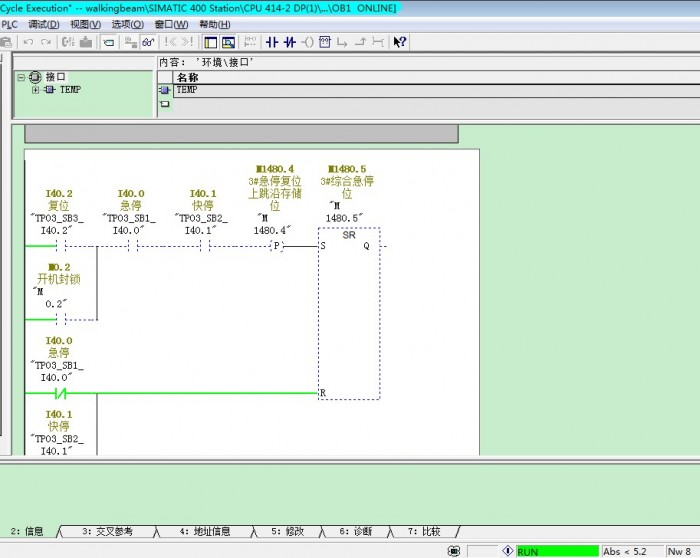Click the context help arrow icon

[399, 42]
